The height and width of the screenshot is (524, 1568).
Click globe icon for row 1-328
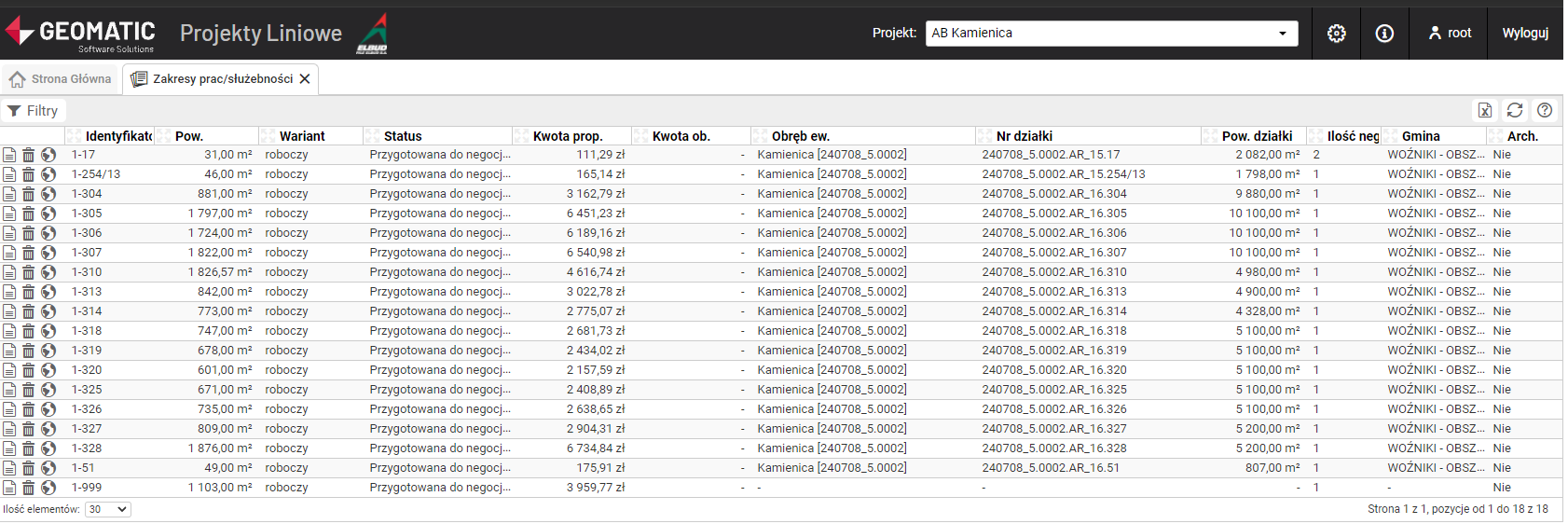48,448
